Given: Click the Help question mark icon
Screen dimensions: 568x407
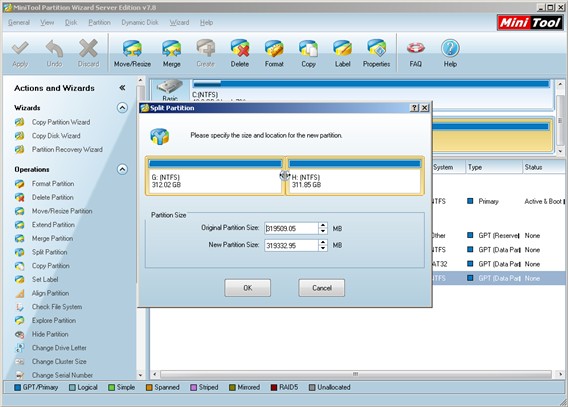Looking at the screenshot, I should [450, 54].
